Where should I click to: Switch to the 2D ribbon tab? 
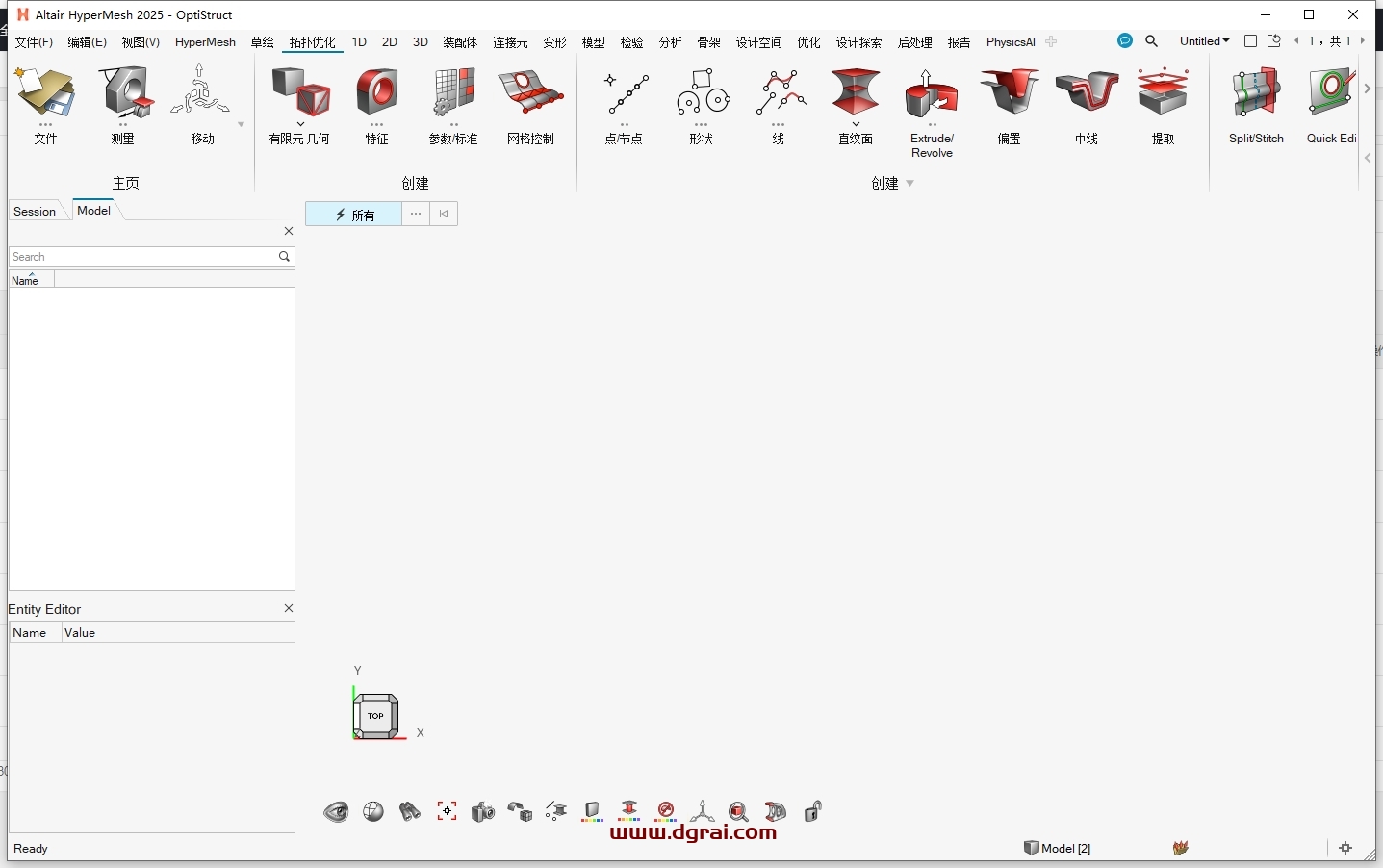point(390,42)
